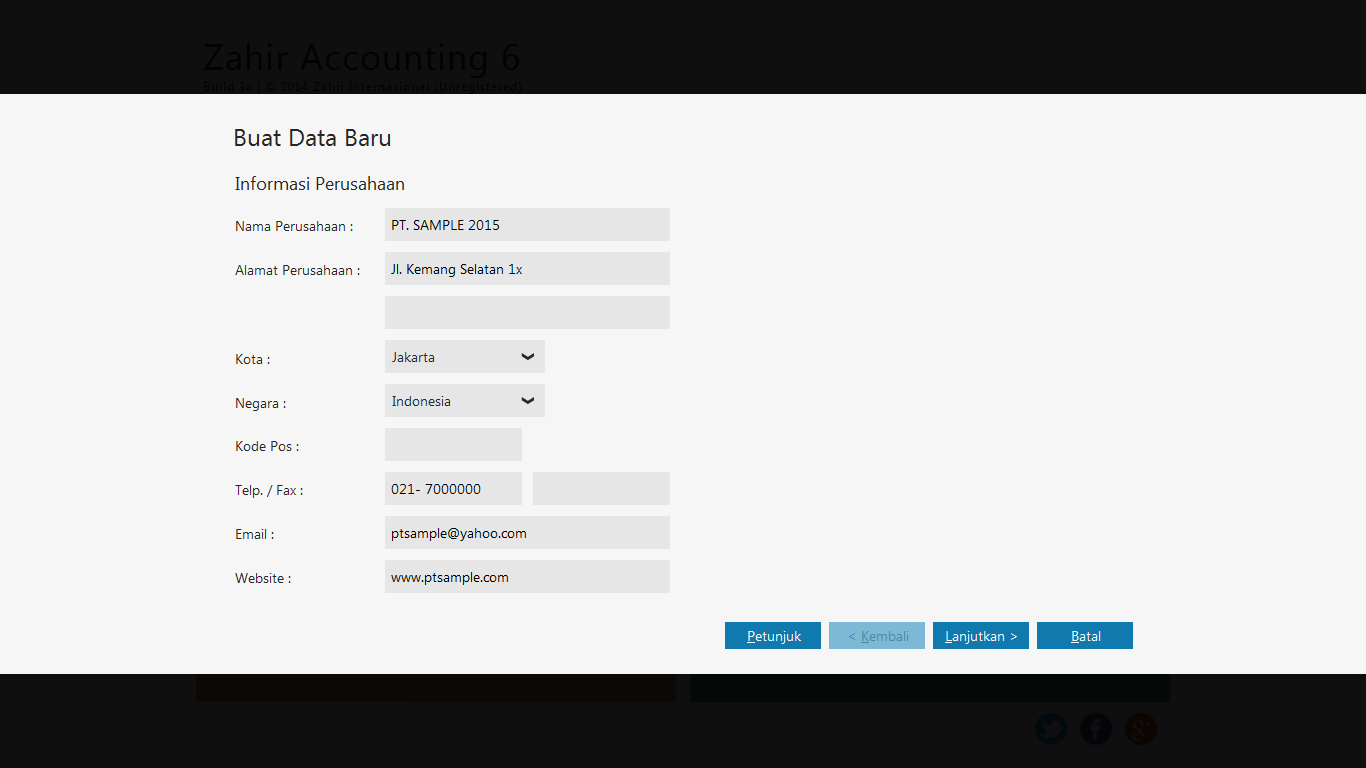Click the Email label
The height and width of the screenshot is (768, 1366).
255,535
